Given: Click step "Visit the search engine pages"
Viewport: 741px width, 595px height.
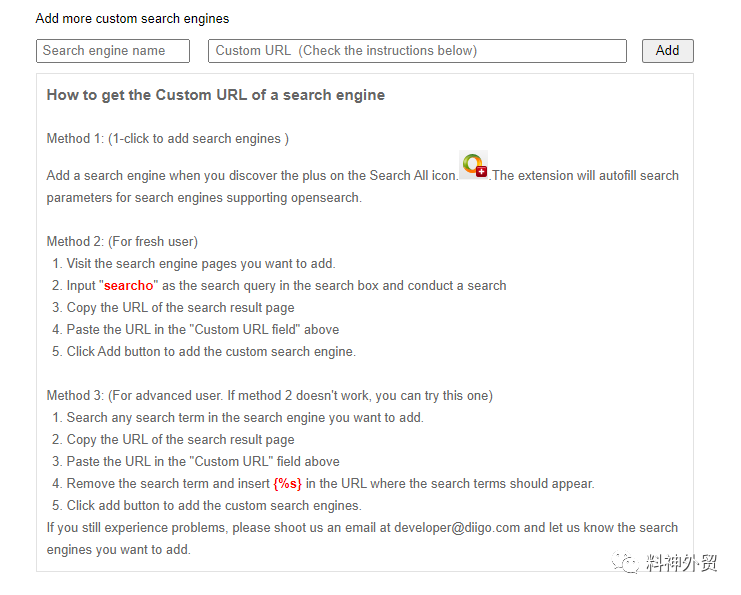Looking at the screenshot, I should pyautogui.click(x=201, y=264).
